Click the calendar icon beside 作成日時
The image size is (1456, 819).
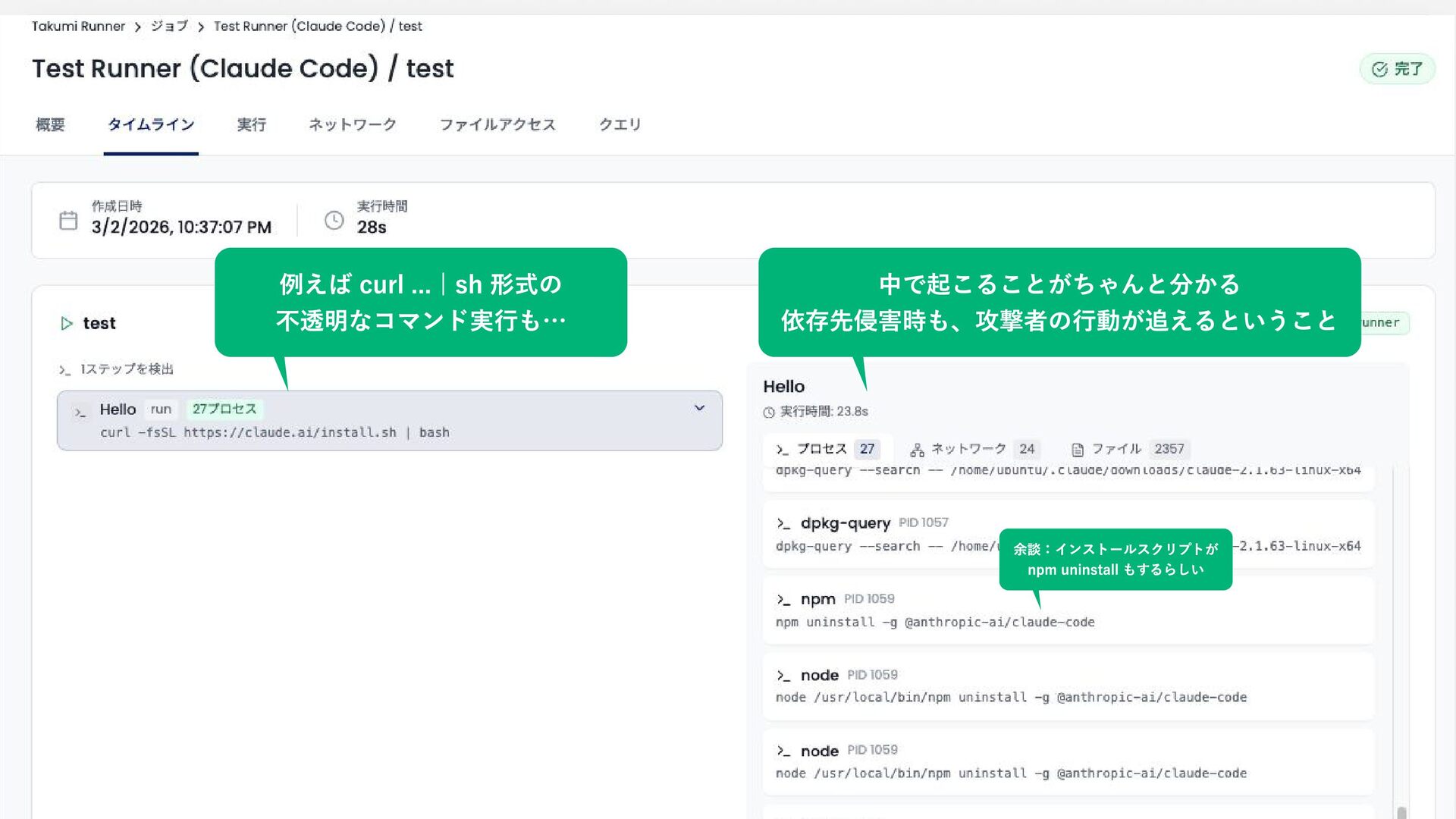point(68,221)
